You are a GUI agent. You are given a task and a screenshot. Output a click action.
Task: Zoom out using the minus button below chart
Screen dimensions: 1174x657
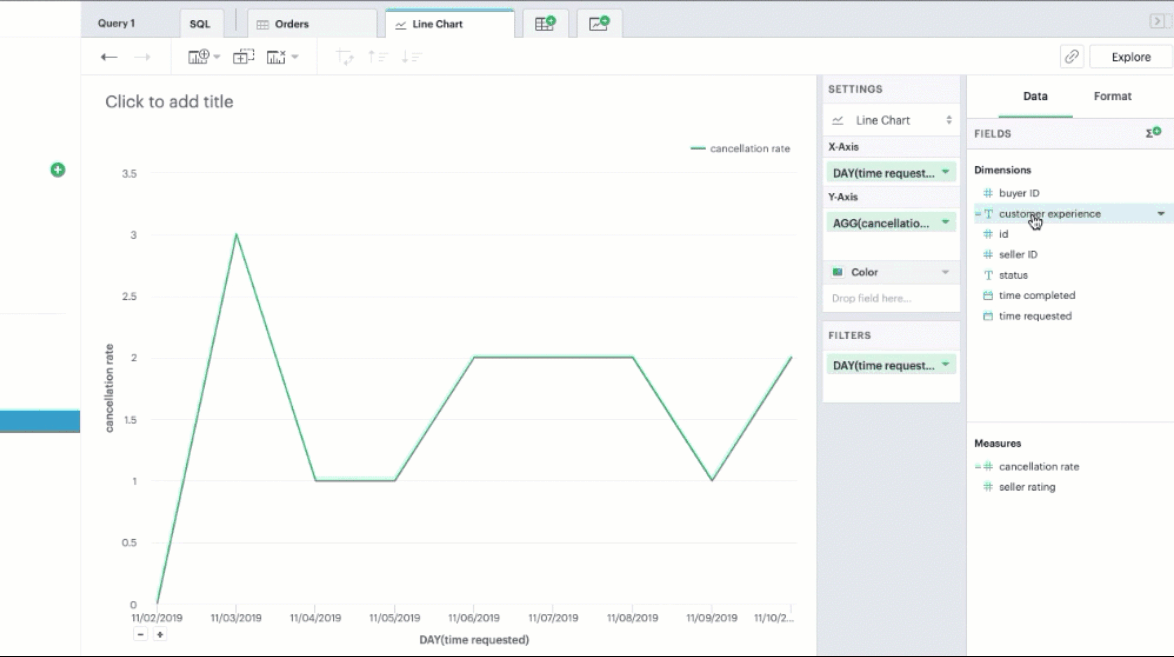(x=141, y=634)
